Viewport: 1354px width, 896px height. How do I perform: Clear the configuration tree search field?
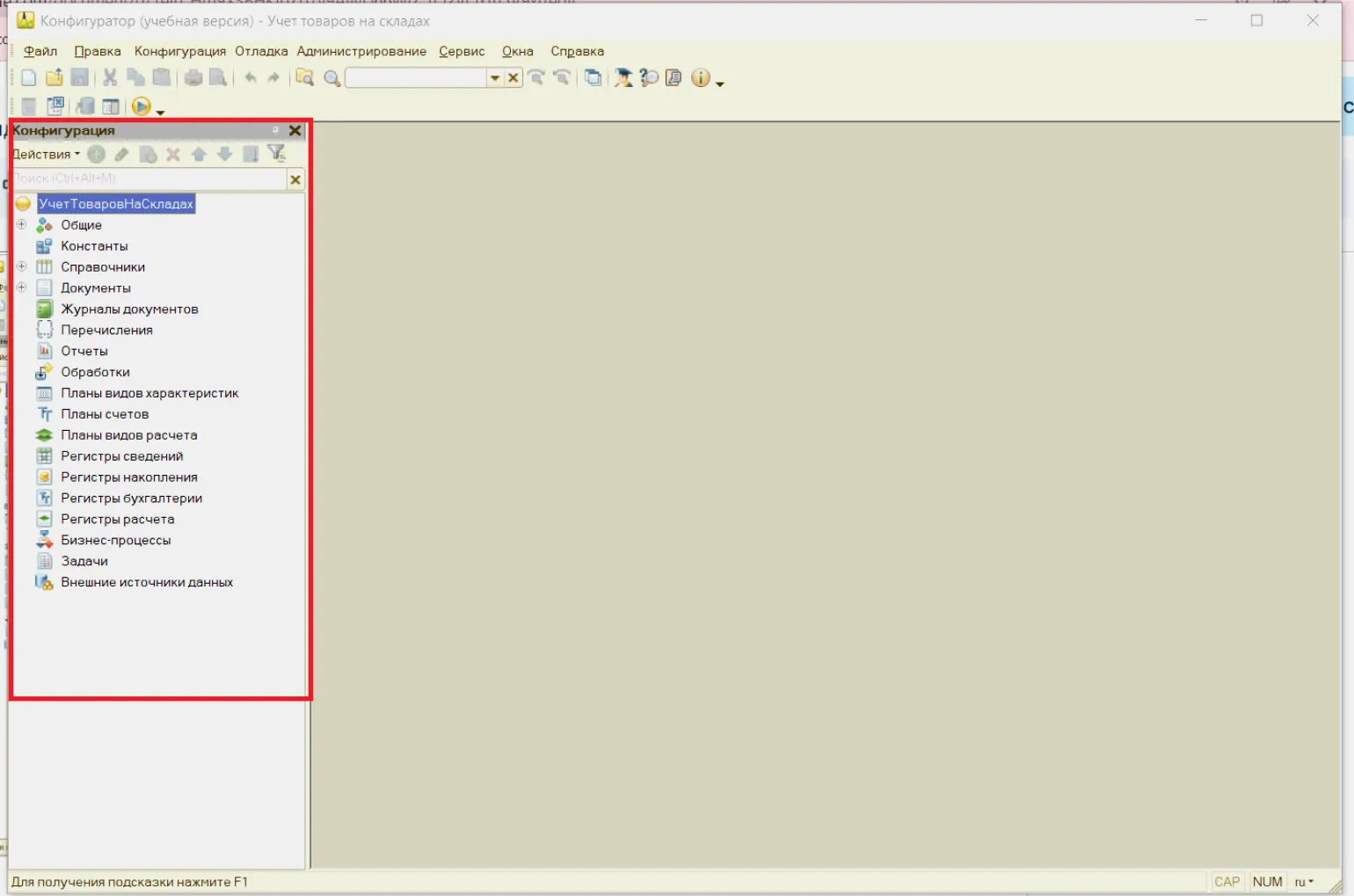[295, 179]
